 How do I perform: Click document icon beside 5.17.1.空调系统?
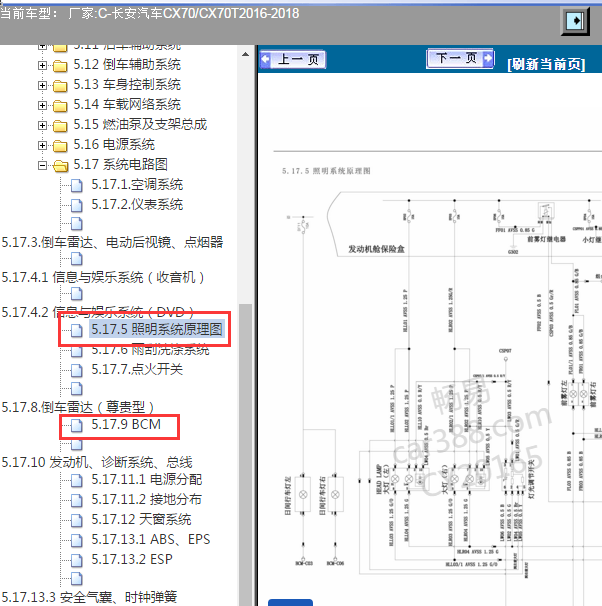(77, 185)
